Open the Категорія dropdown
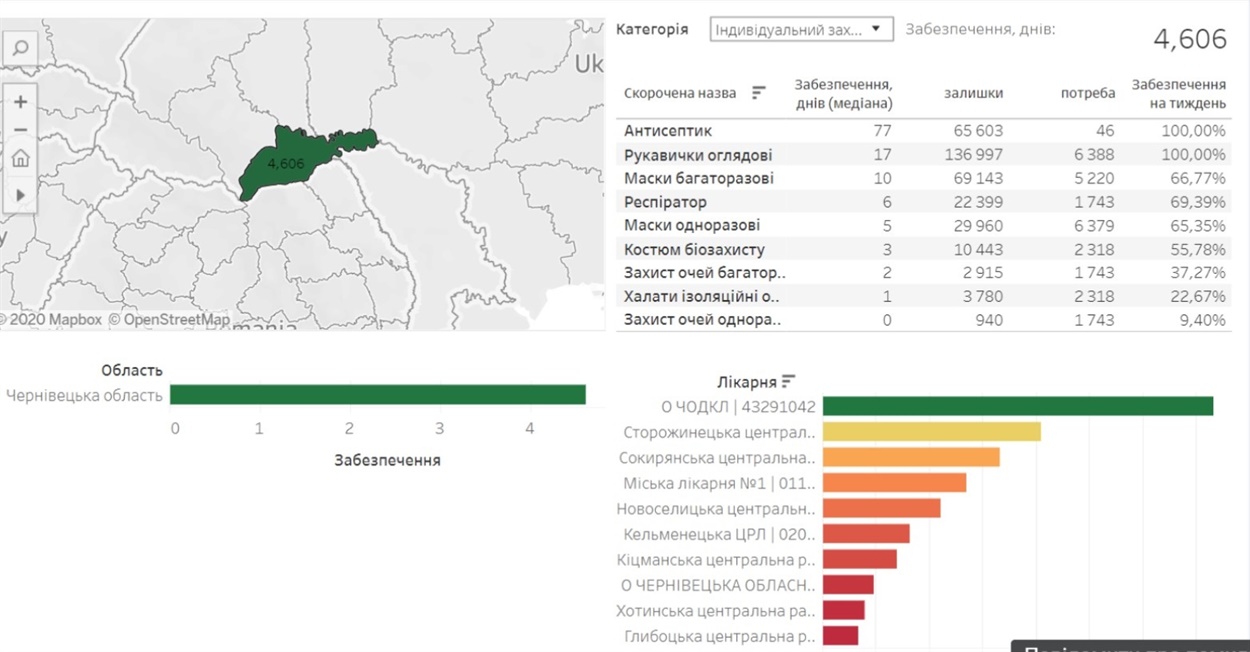 tap(801, 30)
